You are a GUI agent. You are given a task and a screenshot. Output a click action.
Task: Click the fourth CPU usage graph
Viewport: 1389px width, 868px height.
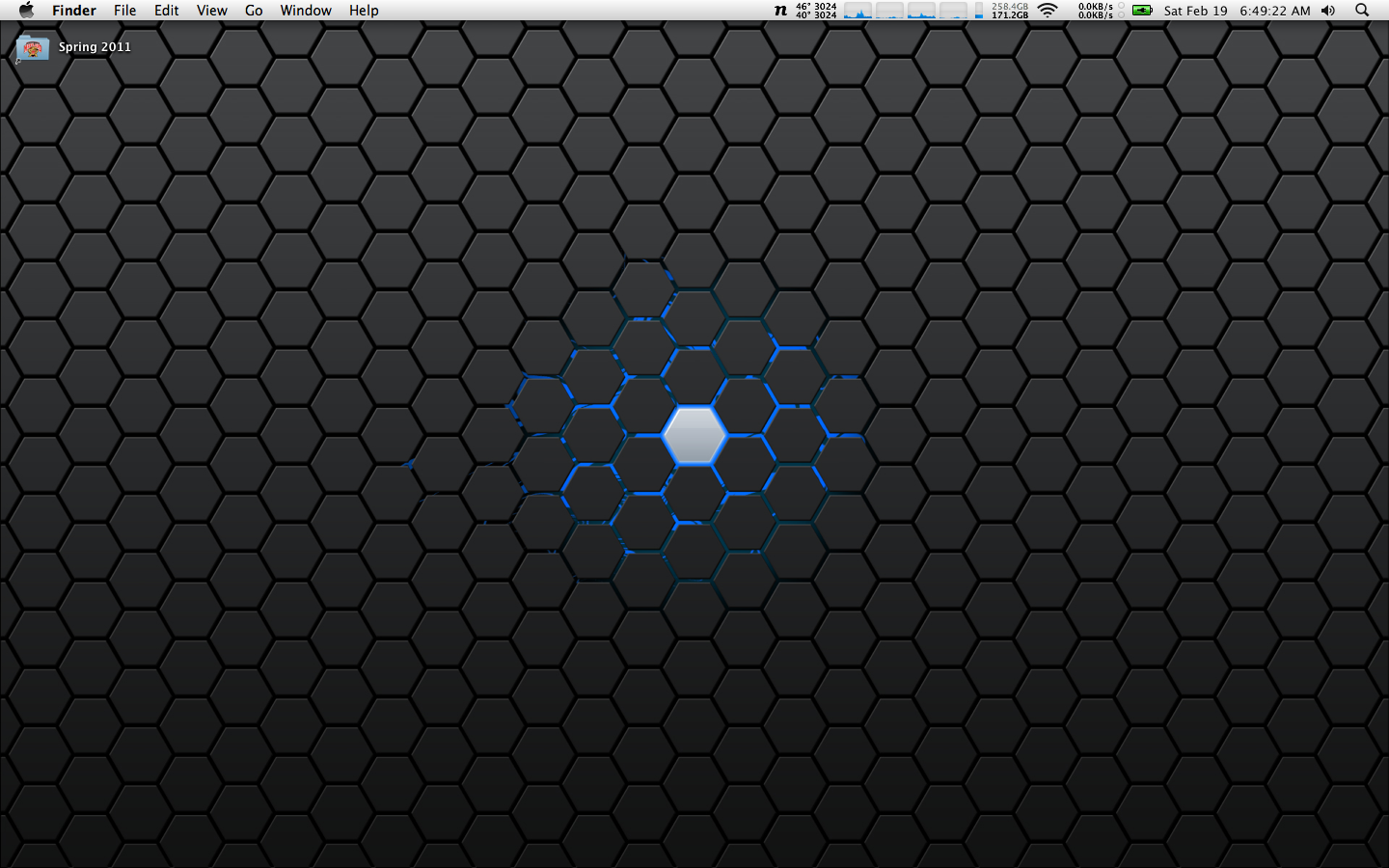point(953,11)
